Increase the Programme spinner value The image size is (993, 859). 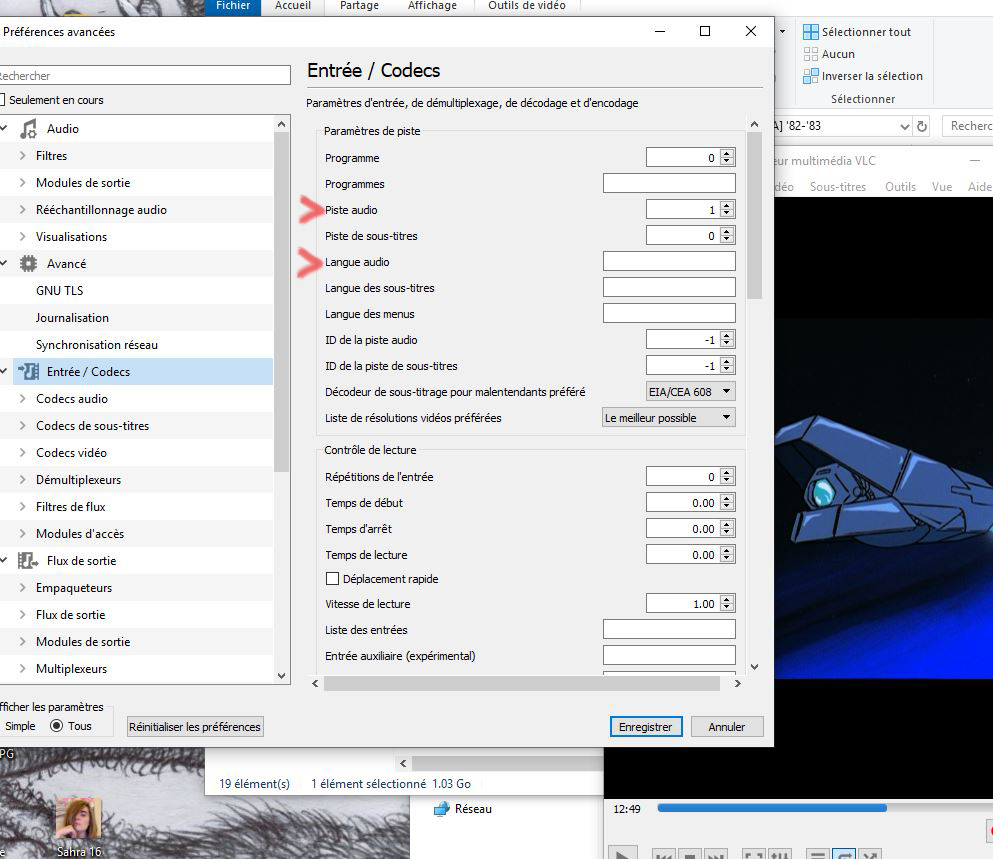(727, 153)
